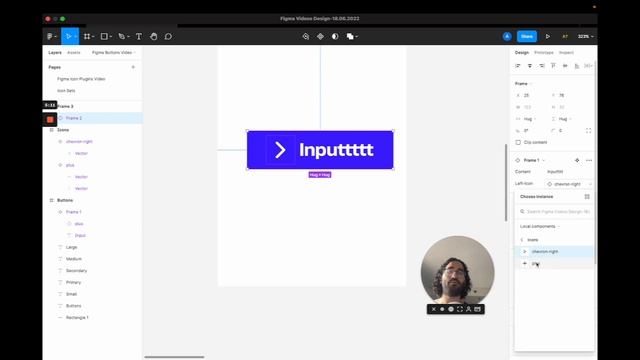The width and height of the screenshot is (640, 360).
Task: Switch to Prototype tab
Action: pos(544,53)
